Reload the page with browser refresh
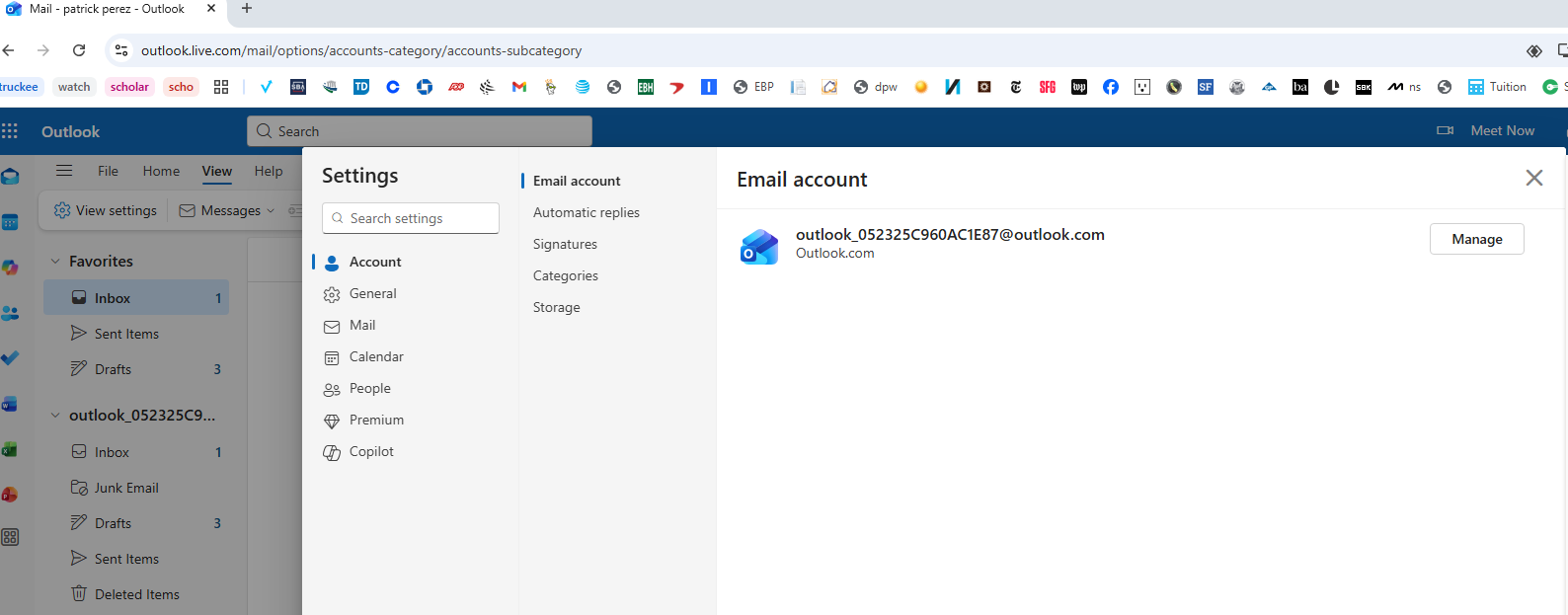The height and width of the screenshot is (615, 1568). coord(79,50)
